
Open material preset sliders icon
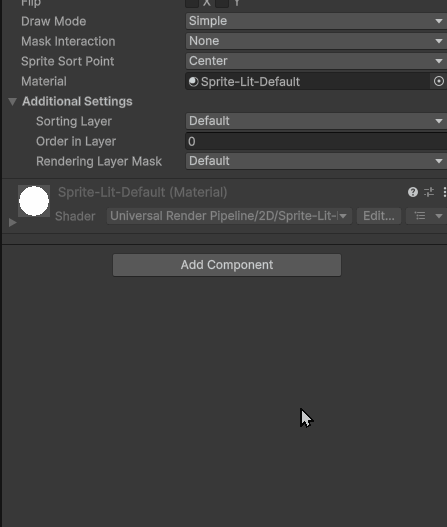429,192
